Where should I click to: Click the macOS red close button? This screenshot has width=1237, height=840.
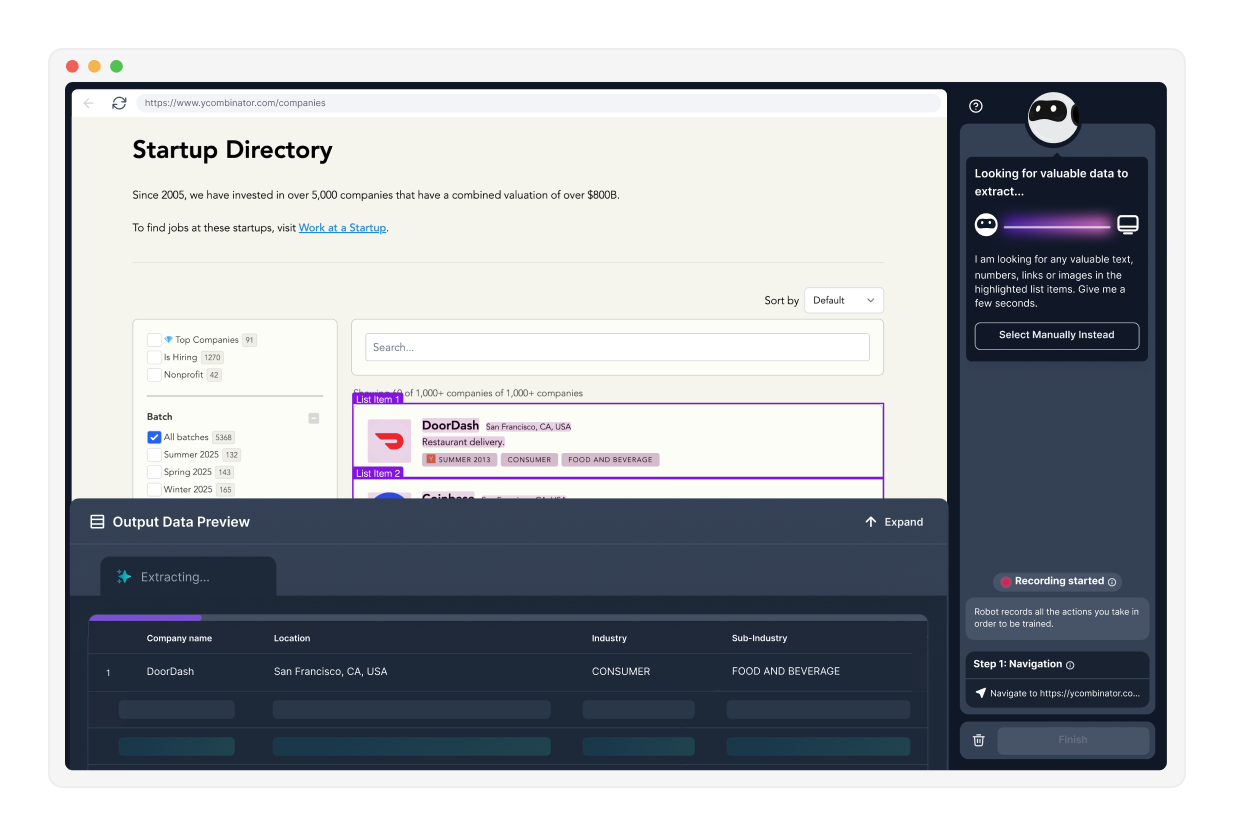72,66
